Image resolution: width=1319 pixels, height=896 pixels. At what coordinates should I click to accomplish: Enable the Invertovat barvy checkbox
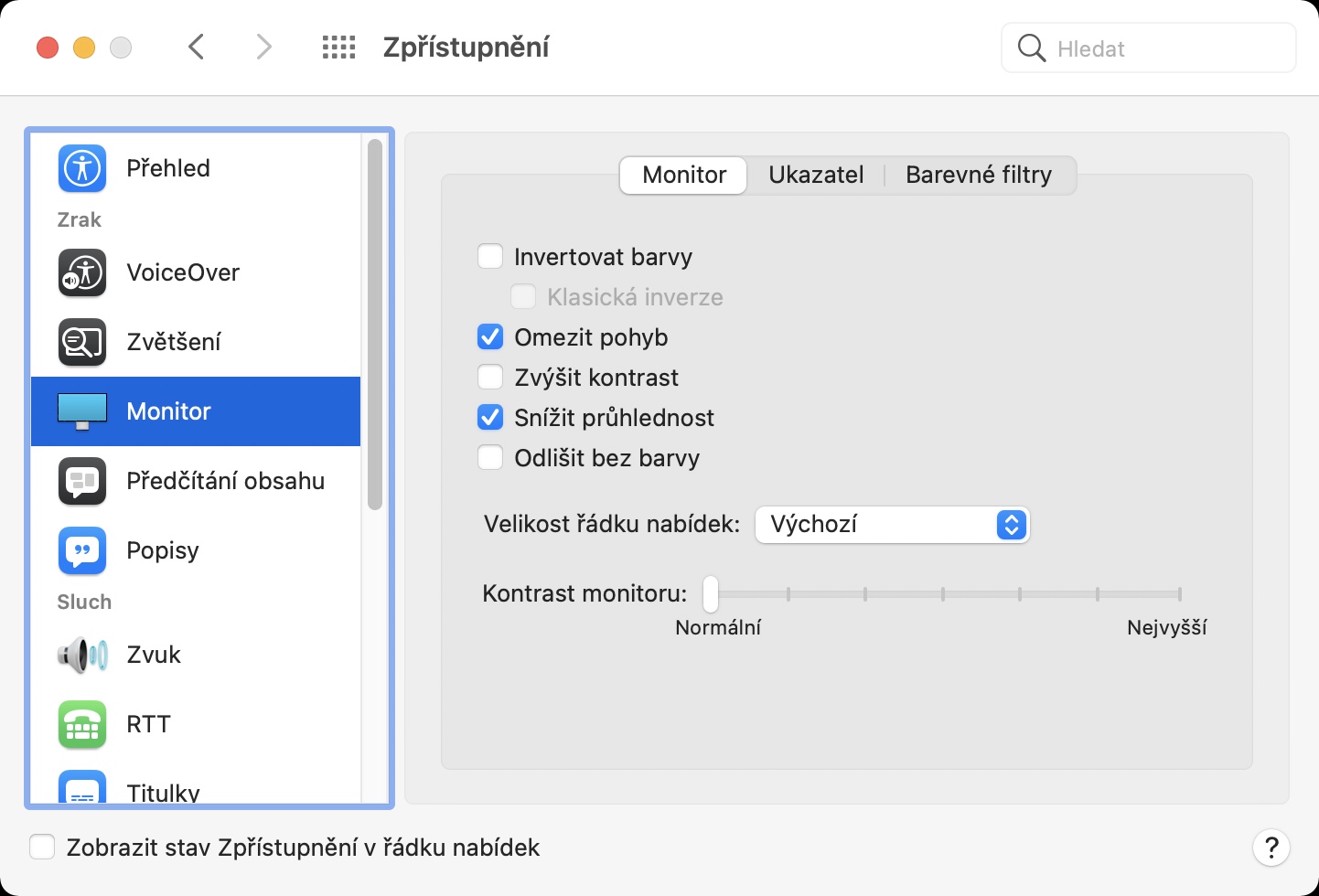(x=490, y=257)
